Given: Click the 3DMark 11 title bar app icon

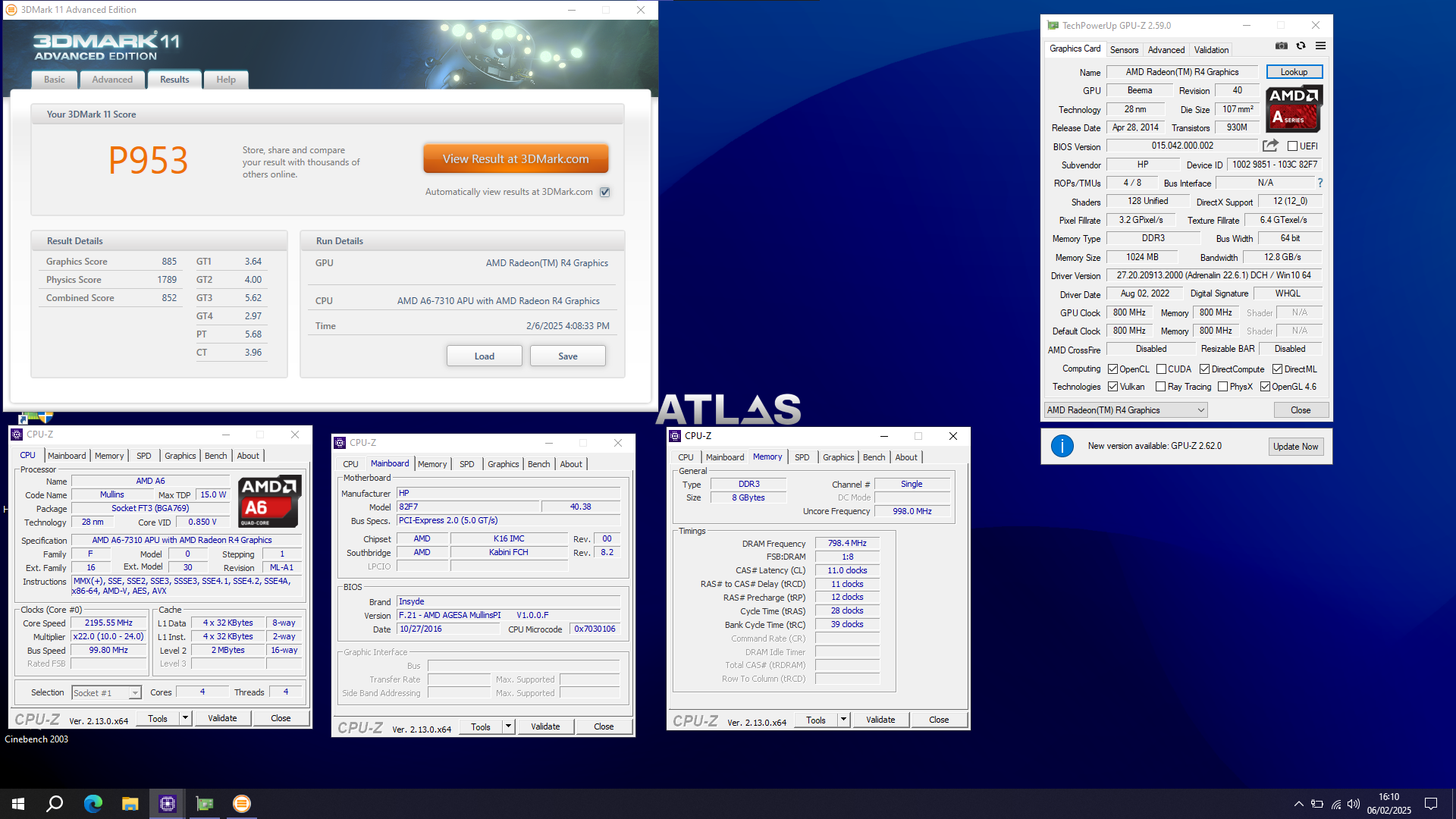Looking at the screenshot, I should point(11,10).
